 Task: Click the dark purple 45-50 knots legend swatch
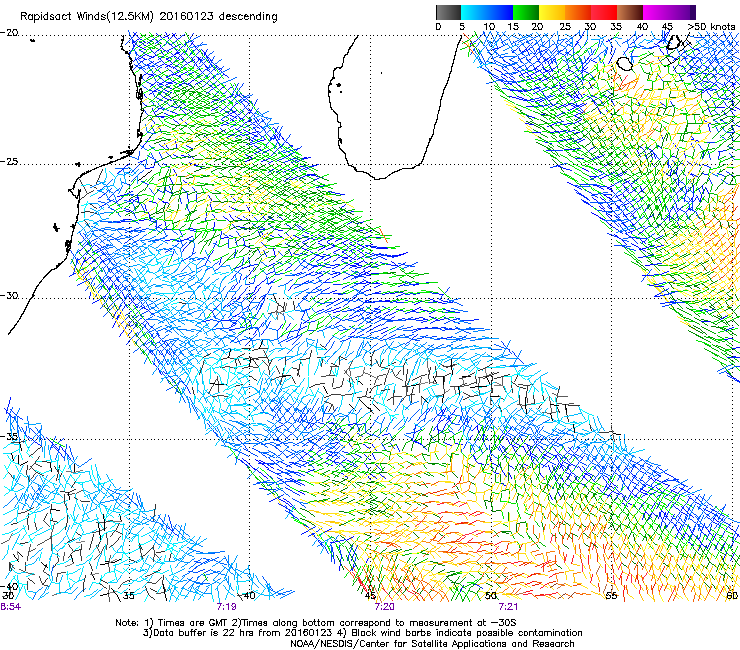(682, 12)
